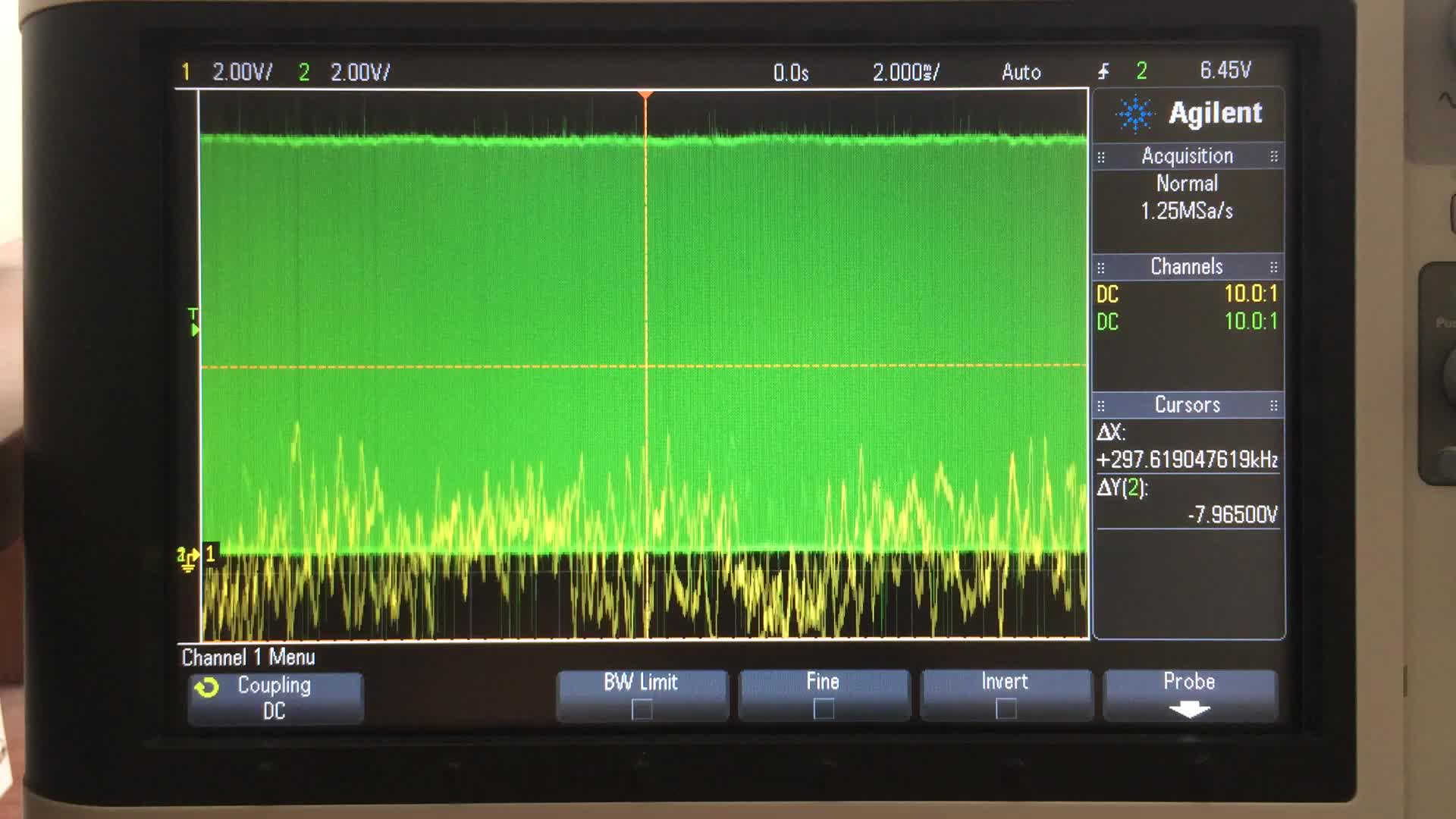
Task: Click the Agilent logo icon
Action: point(1135,114)
